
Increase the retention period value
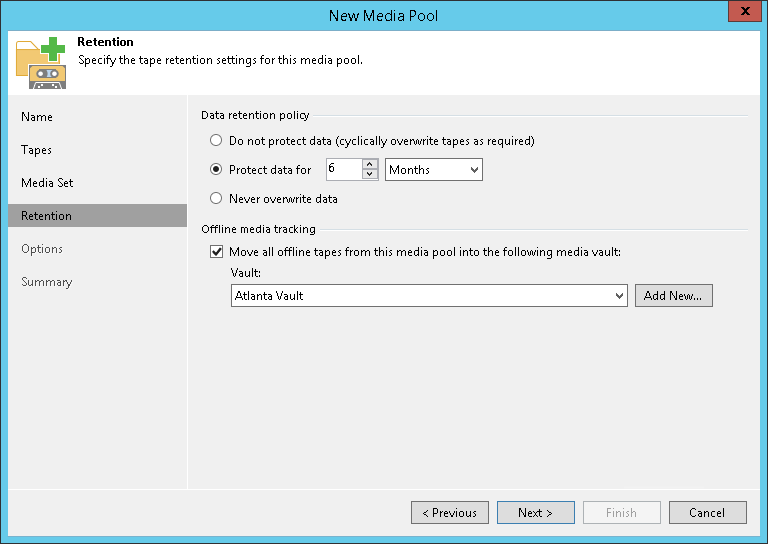point(370,165)
